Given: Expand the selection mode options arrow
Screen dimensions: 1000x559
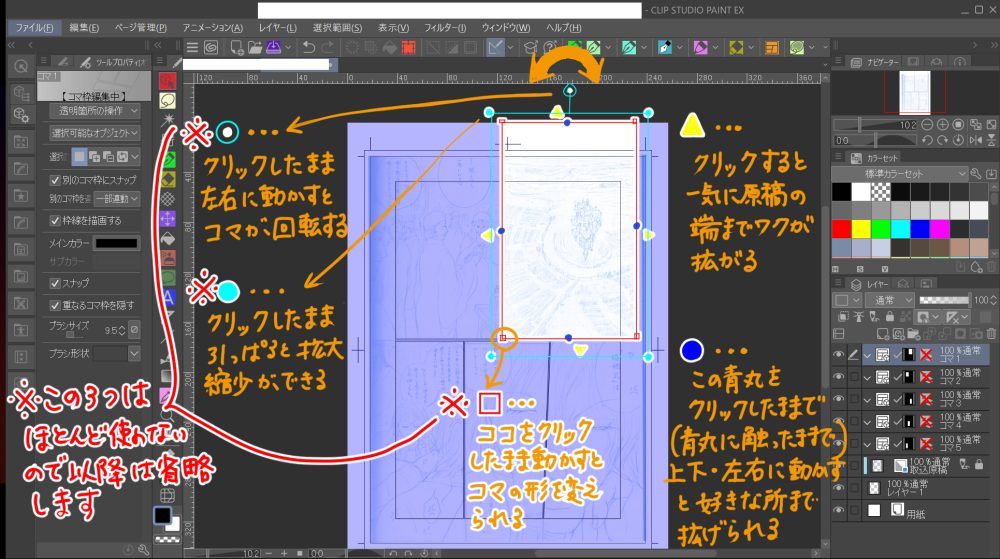Looking at the screenshot, I should pos(135,156).
